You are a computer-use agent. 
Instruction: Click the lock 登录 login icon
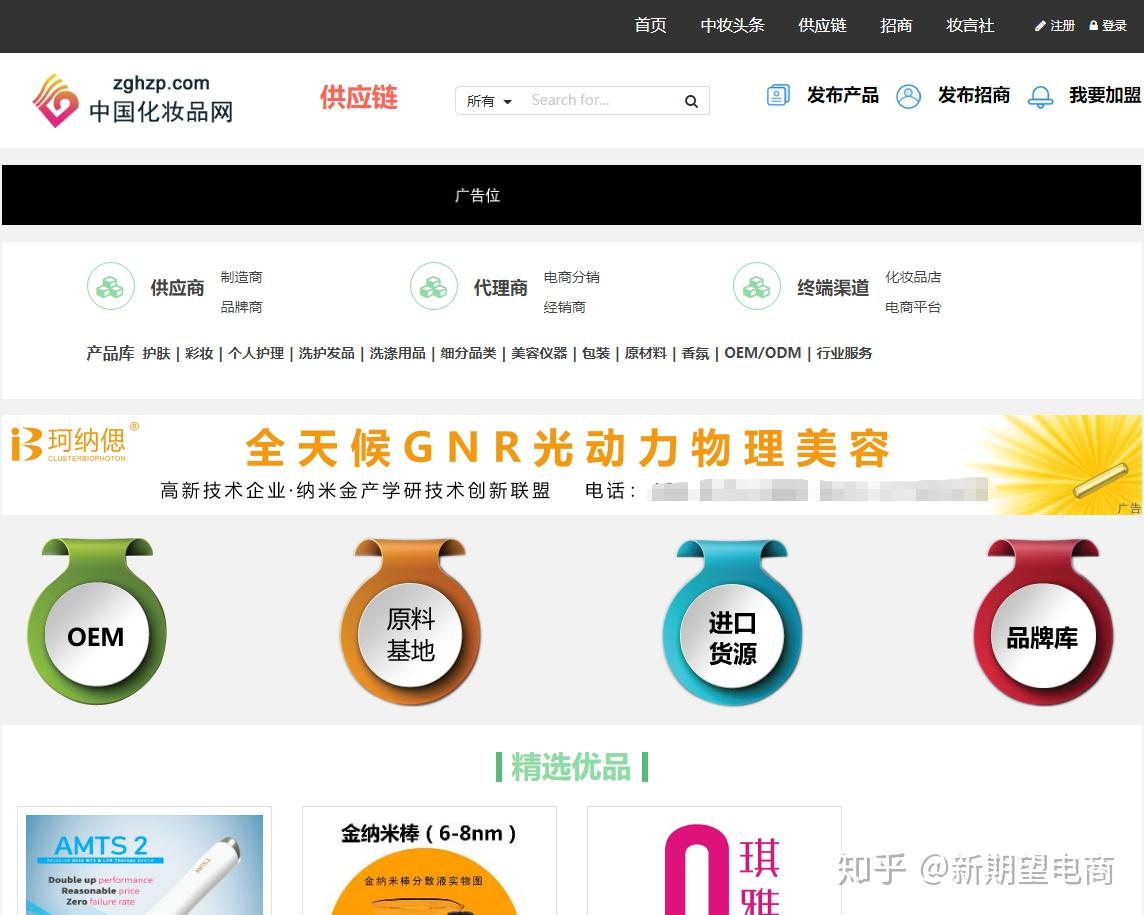point(1094,26)
